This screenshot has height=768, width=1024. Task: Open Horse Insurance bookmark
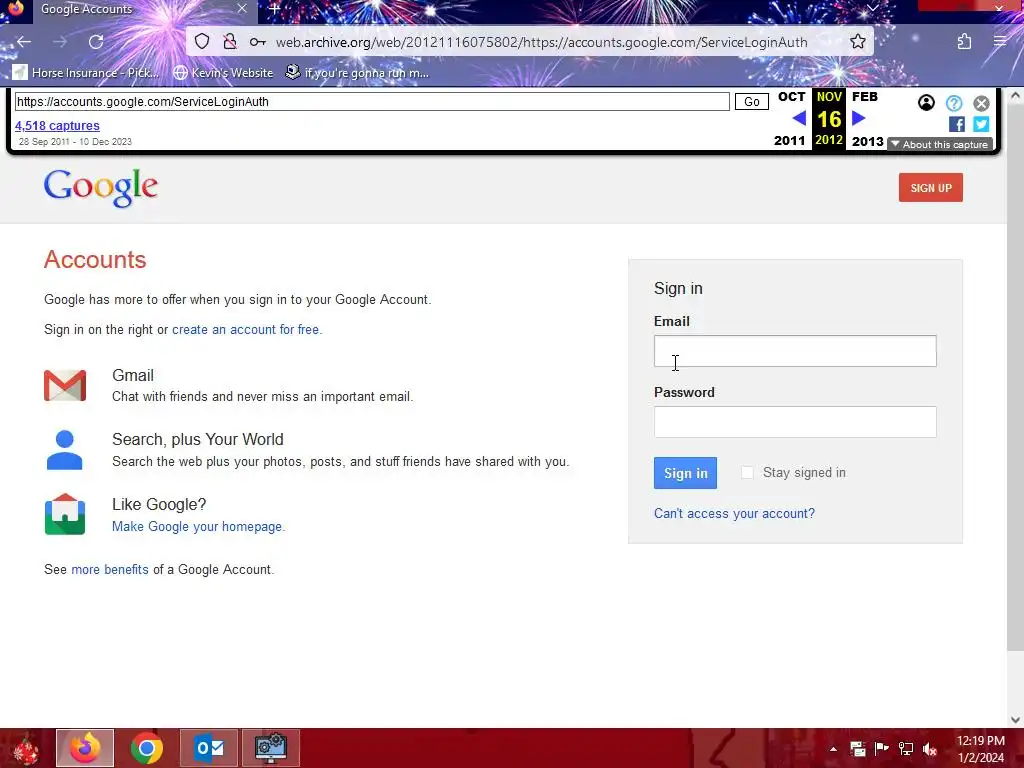(86, 72)
